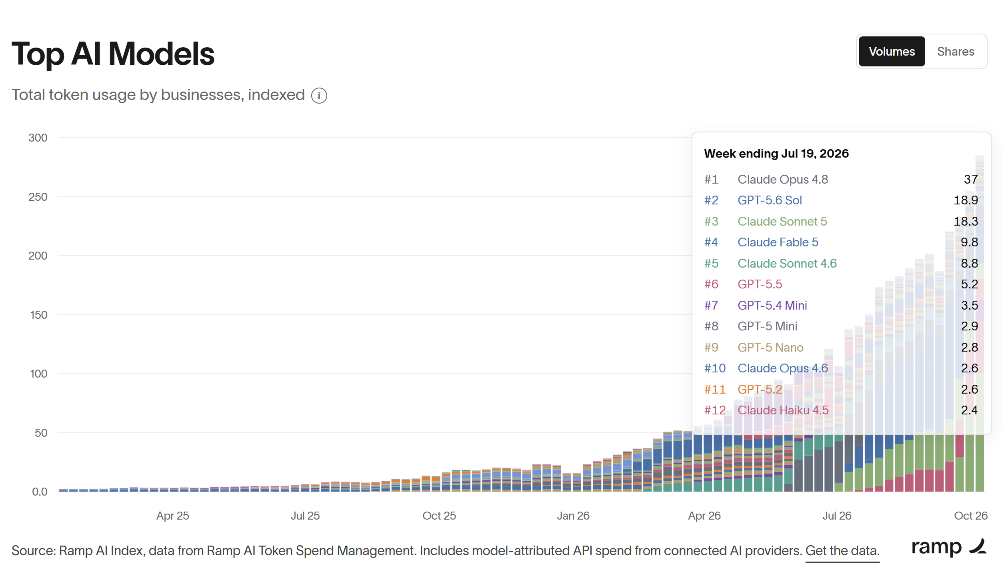Select GPT-5 Mini tooltip row
1002x571 pixels.
[841, 326]
